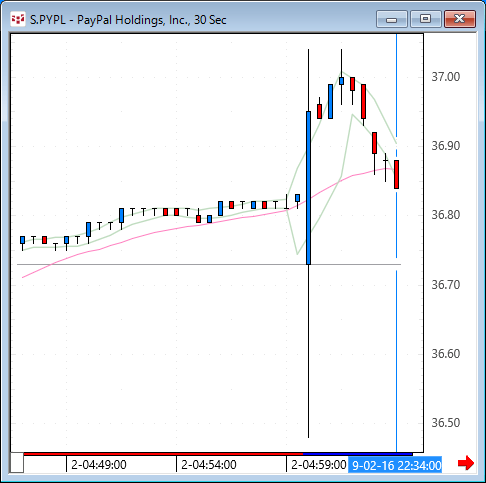Select the tall blue spike candlestick body
The image size is (486, 483).
[308, 188]
